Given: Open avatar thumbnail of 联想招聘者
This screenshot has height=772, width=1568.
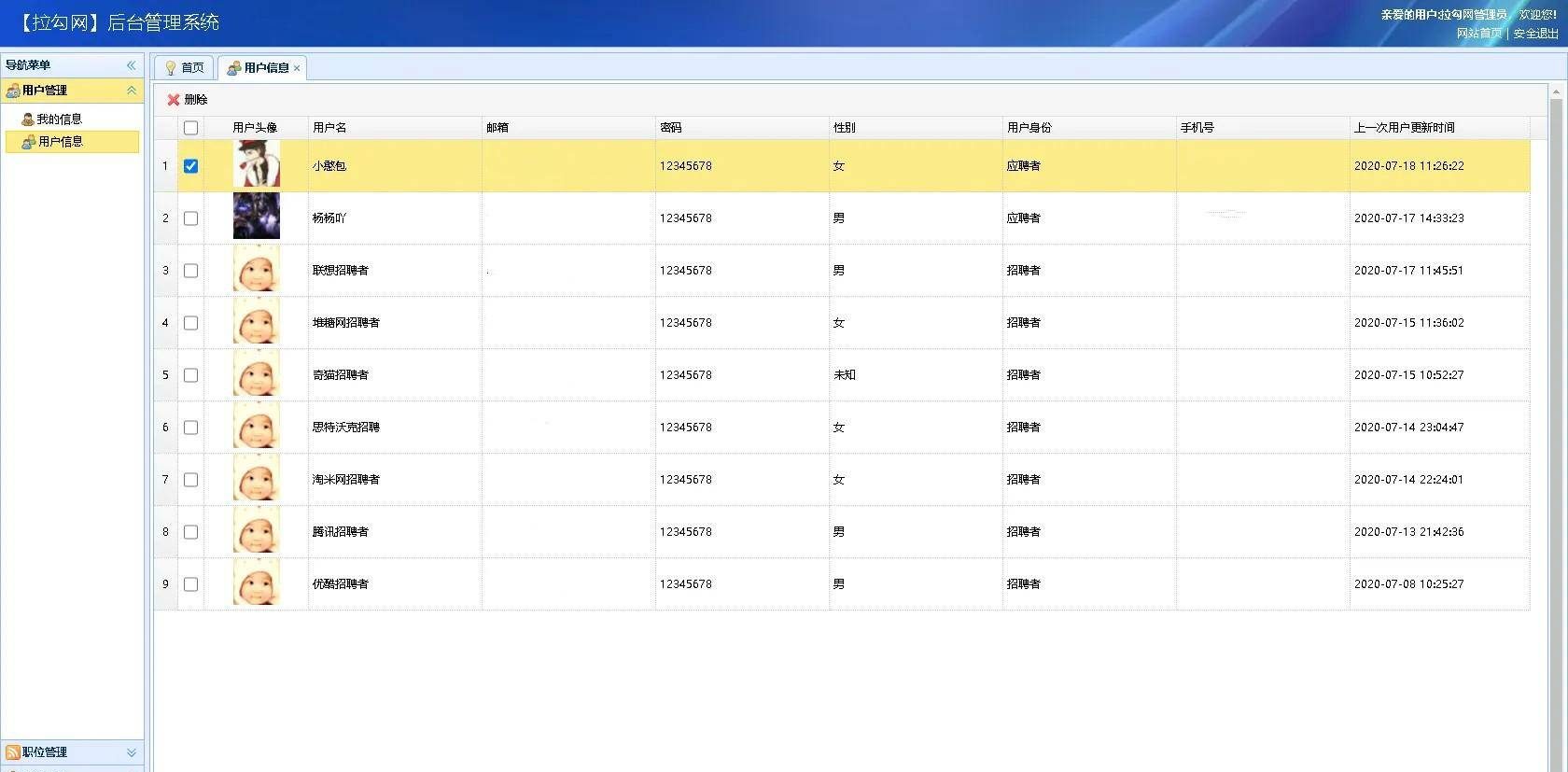Looking at the screenshot, I should tap(257, 270).
